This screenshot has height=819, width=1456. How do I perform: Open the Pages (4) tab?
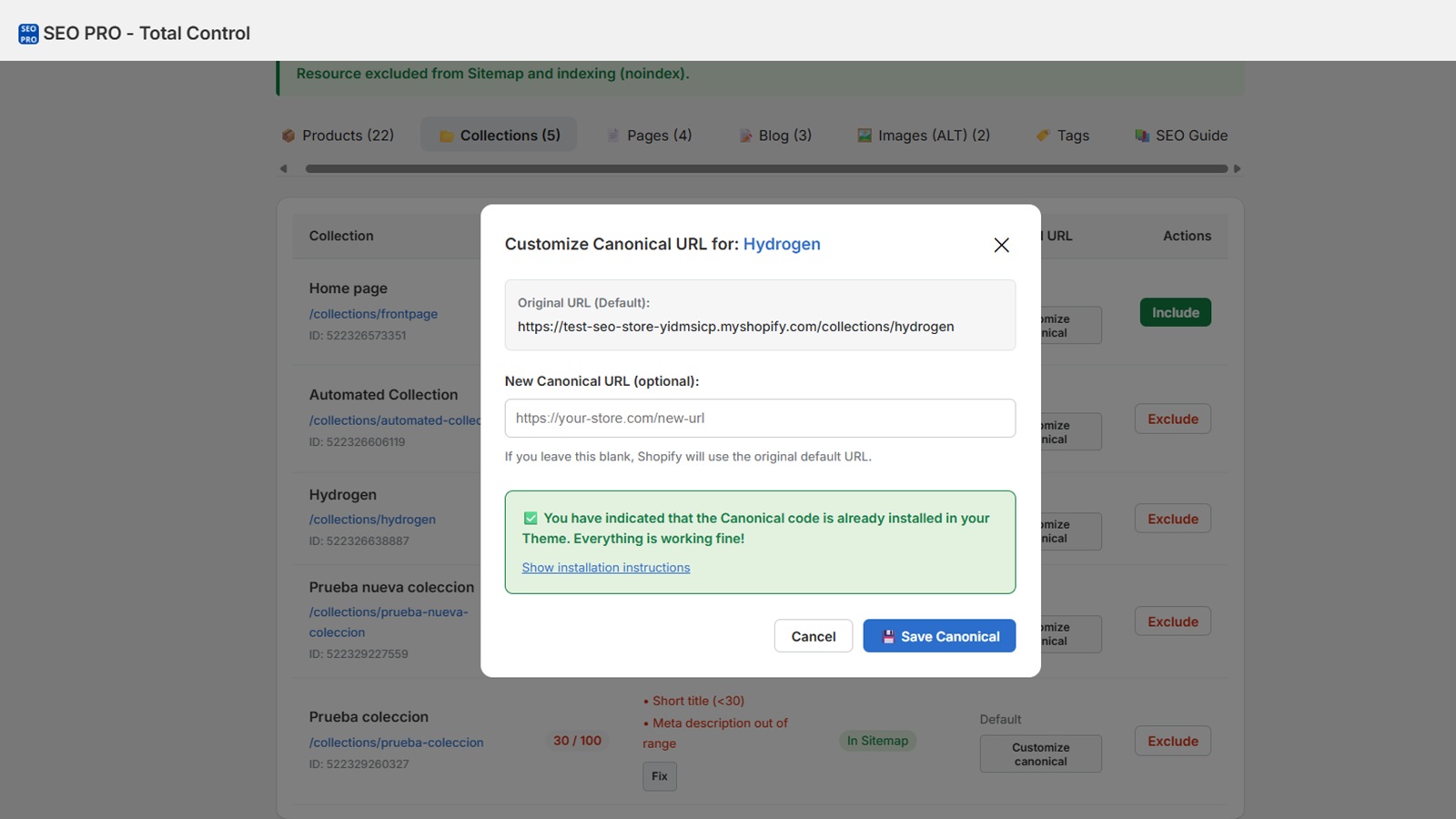pos(649,136)
